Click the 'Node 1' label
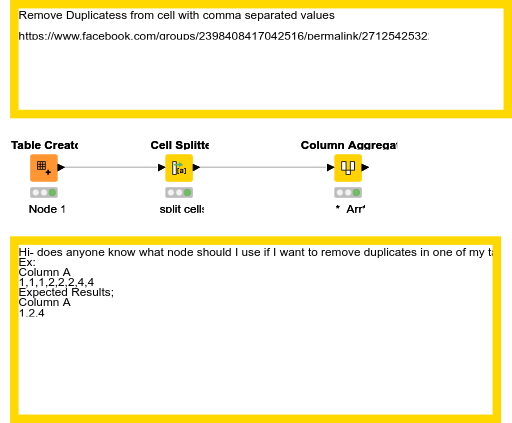Screen dimensions: 512x423 click(x=47, y=209)
